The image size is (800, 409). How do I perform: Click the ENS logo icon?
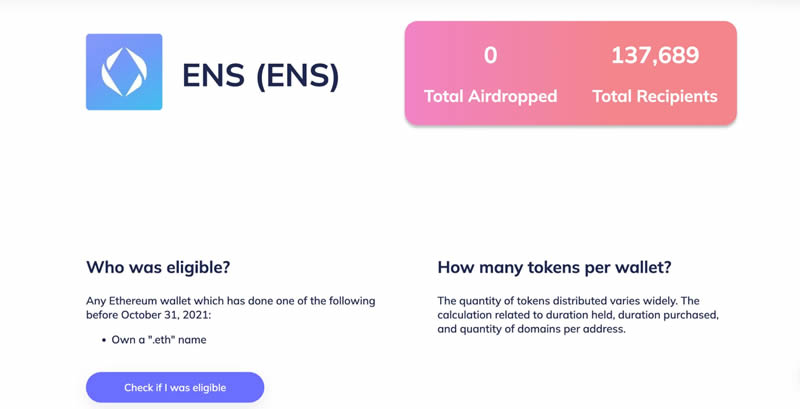click(x=124, y=72)
